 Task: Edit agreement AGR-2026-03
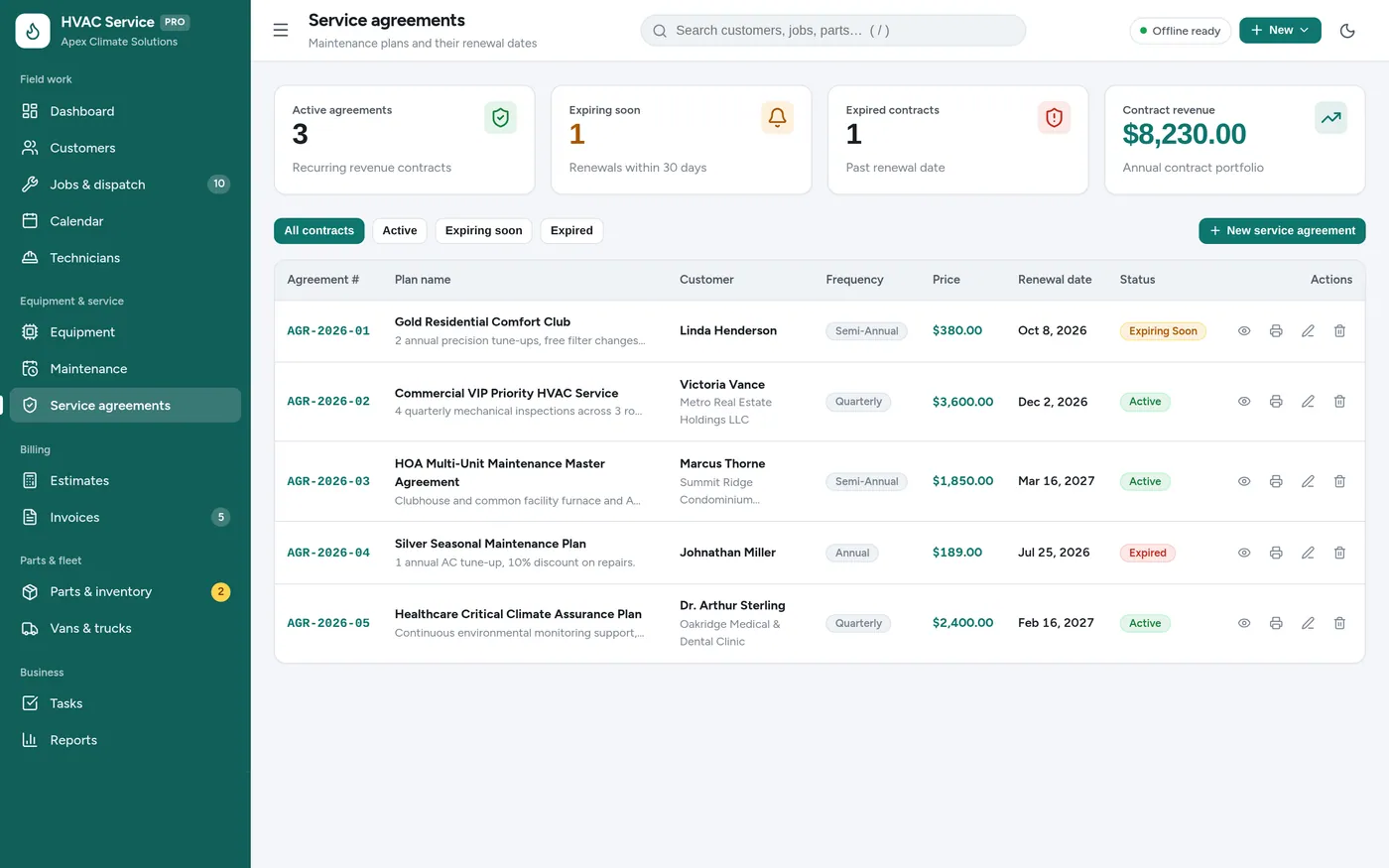1308,482
